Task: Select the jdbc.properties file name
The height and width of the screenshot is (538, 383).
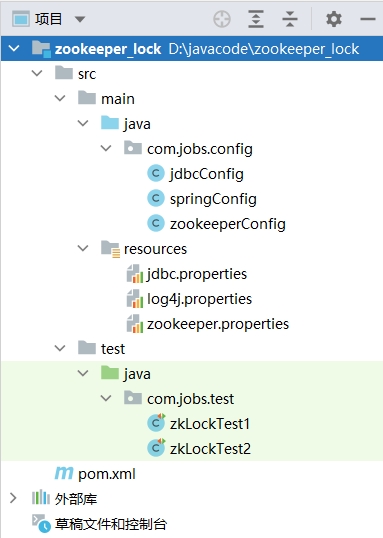Action: 197,274
